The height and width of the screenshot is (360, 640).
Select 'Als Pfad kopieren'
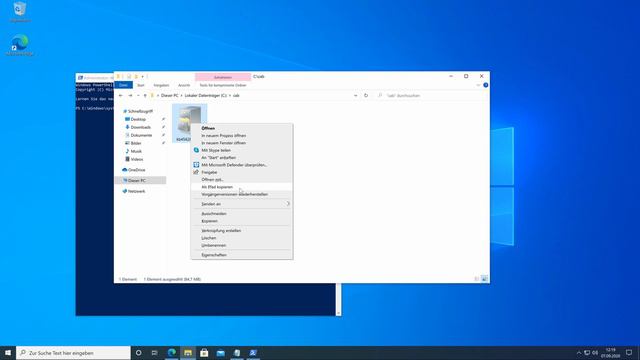(217, 187)
